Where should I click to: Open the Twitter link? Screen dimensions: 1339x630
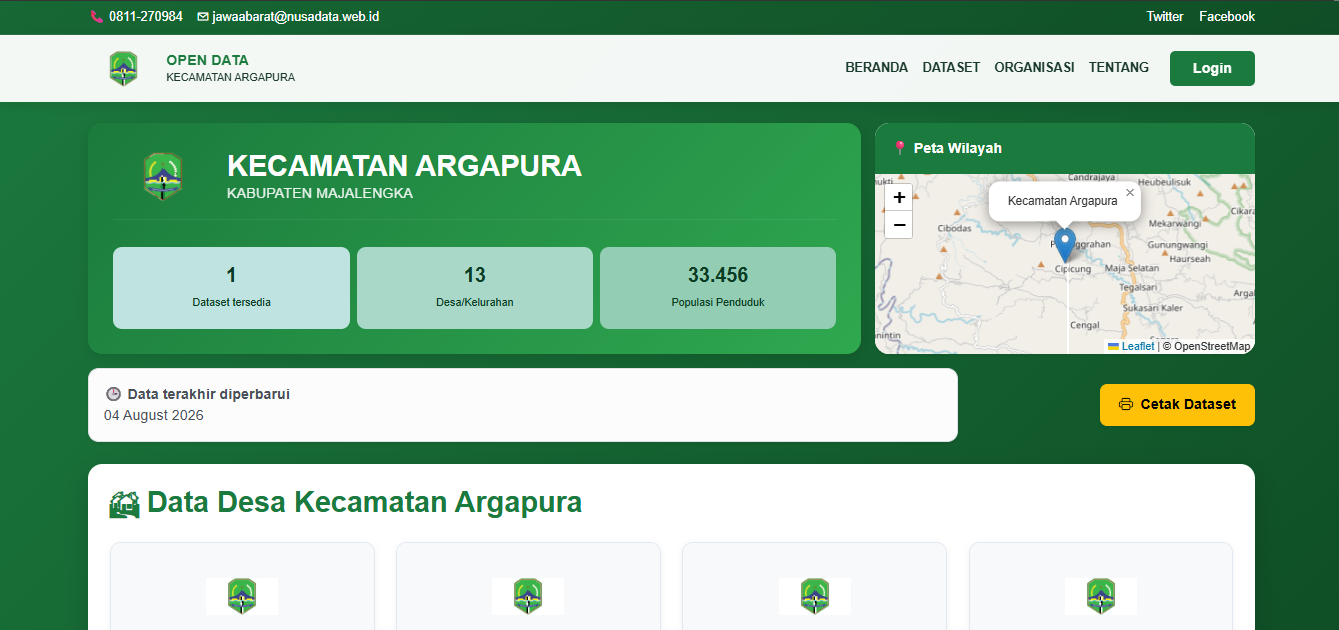[x=1165, y=17]
